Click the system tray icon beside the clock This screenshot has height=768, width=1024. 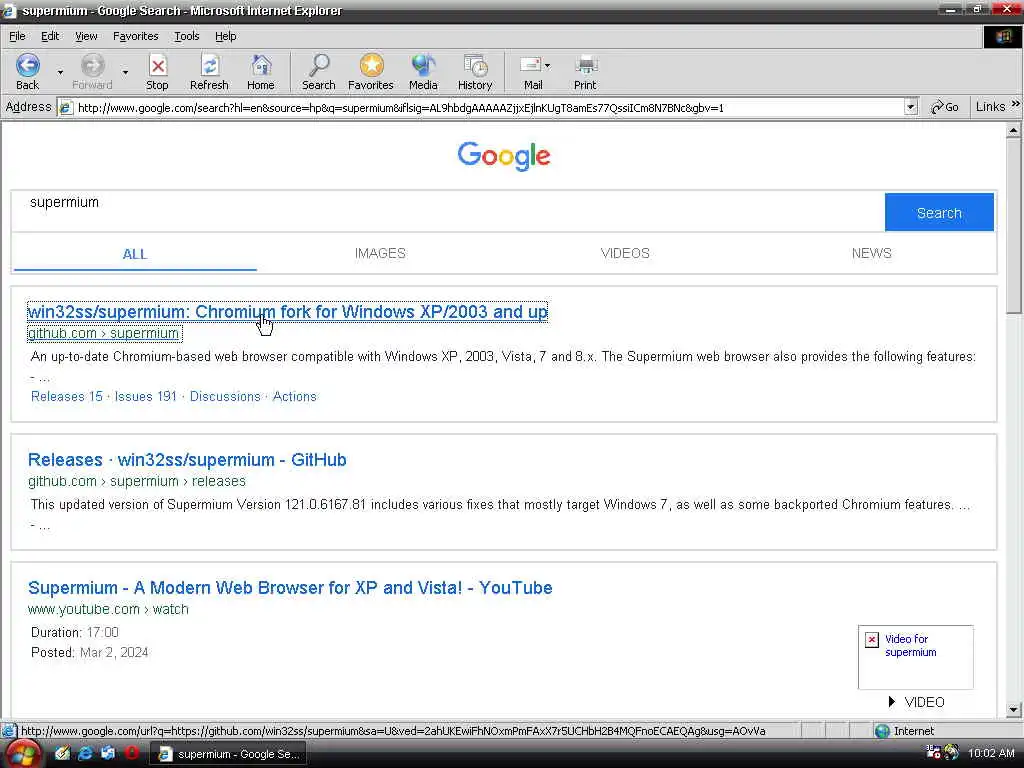[952, 753]
